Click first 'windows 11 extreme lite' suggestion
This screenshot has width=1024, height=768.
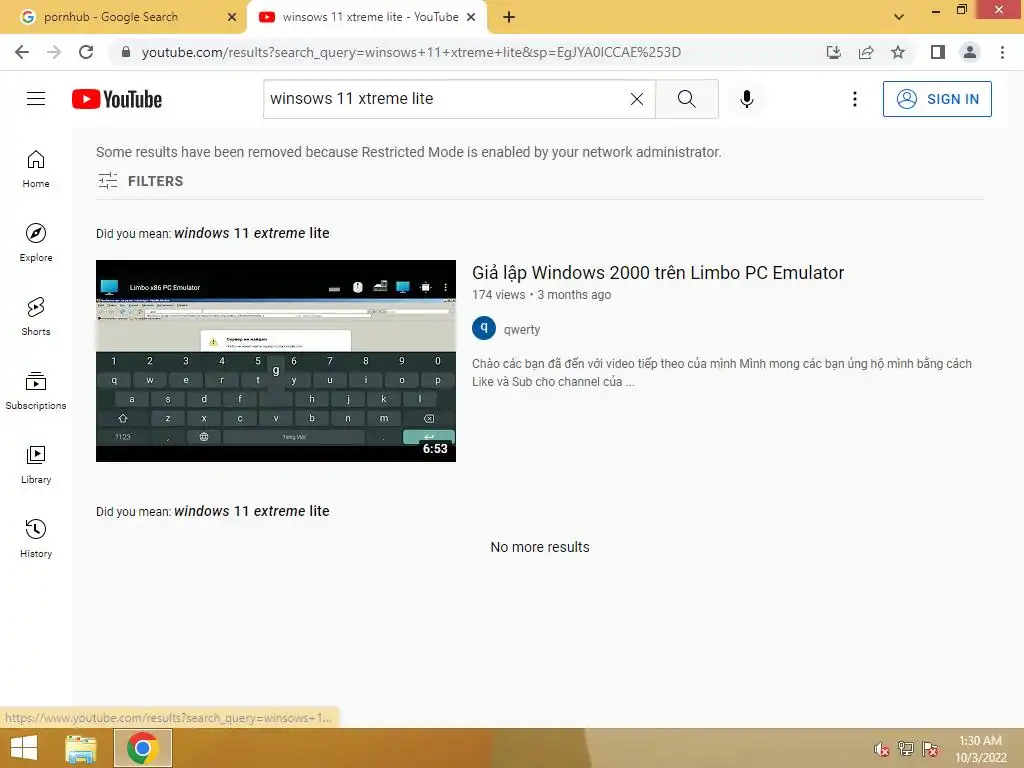(251, 233)
